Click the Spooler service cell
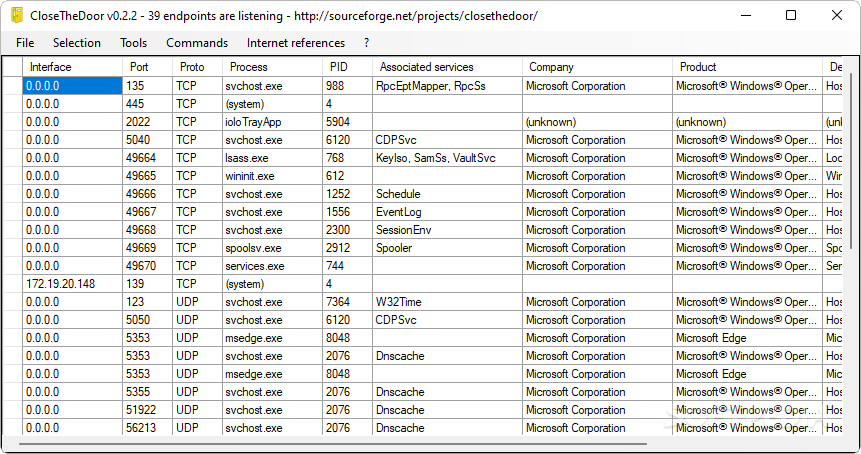This screenshot has width=861, height=454. pyautogui.click(x=447, y=248)
